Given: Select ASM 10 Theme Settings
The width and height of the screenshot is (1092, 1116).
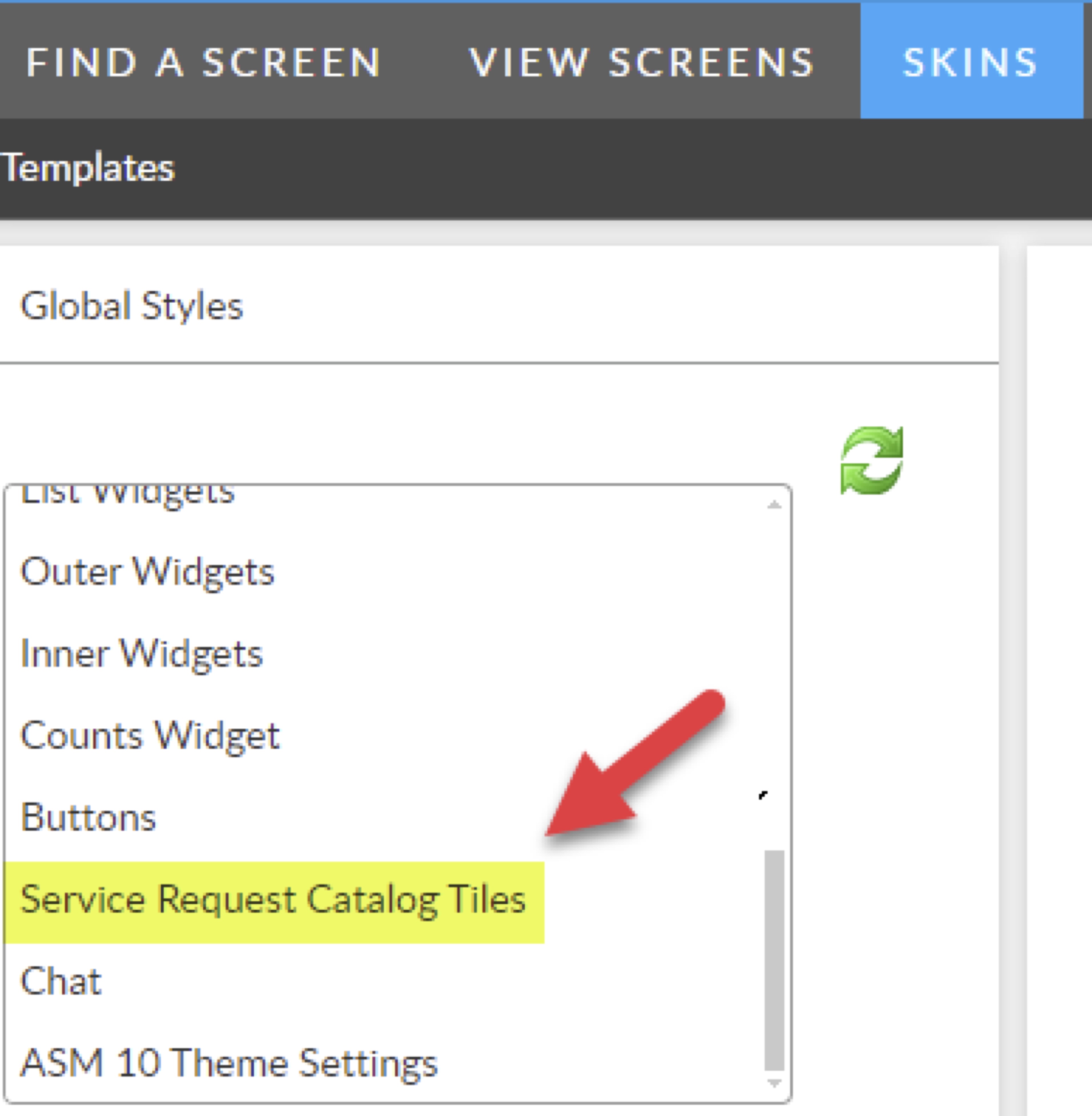Looking at the screenshot, I should coord(229,1063).
